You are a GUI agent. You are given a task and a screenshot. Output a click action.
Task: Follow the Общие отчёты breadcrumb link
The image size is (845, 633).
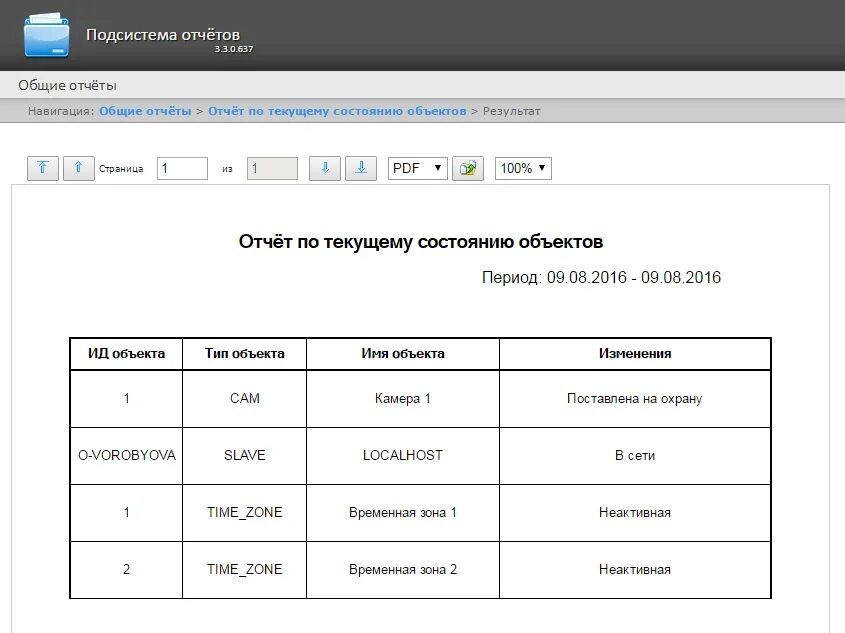tap(146, 111)
